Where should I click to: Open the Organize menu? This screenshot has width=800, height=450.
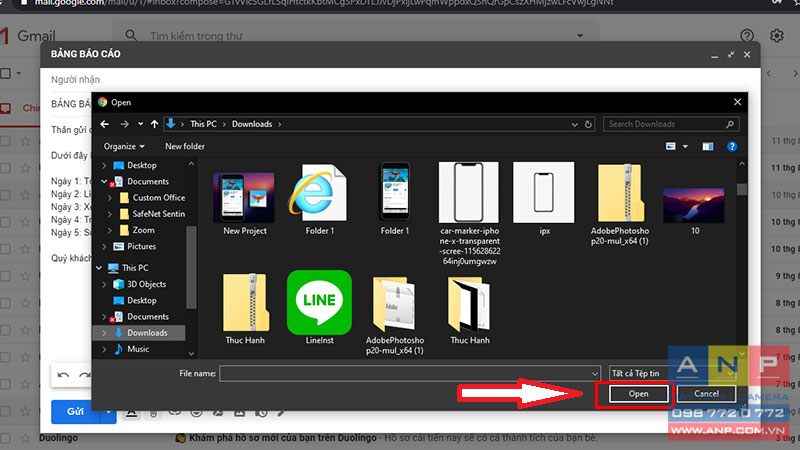point(124,146)
